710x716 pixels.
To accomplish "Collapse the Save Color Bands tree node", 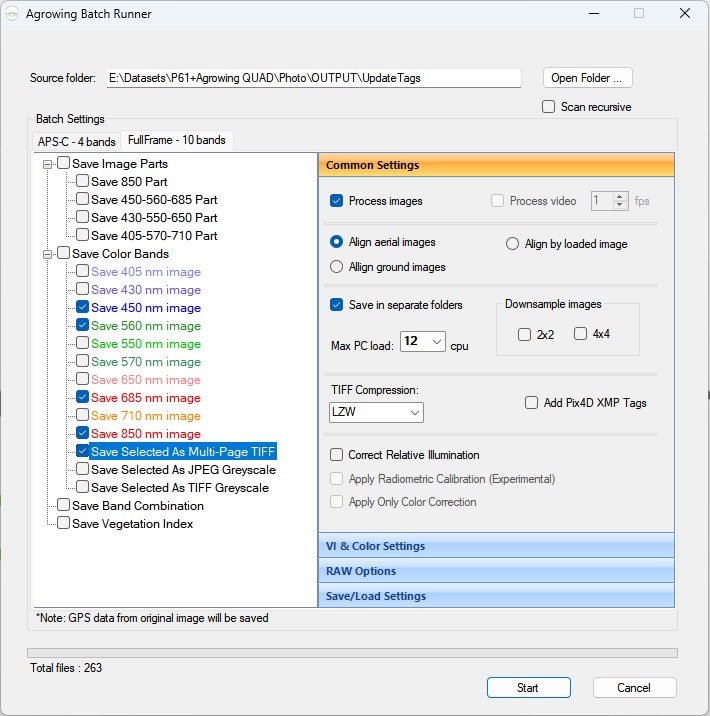I will [x=47, y=254].
